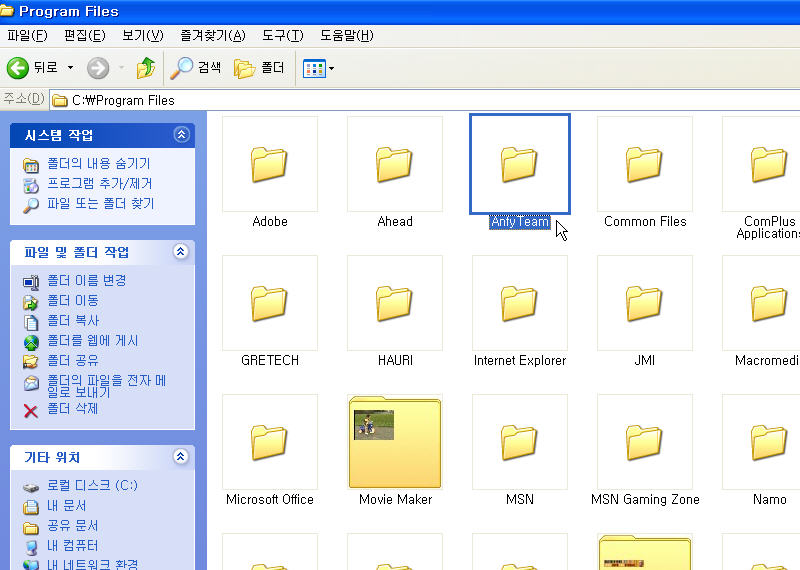Viewport: 800px width, 570px height.
Task: Click 파일 또는 폴더 찾기 link
Action: point(101,204)
